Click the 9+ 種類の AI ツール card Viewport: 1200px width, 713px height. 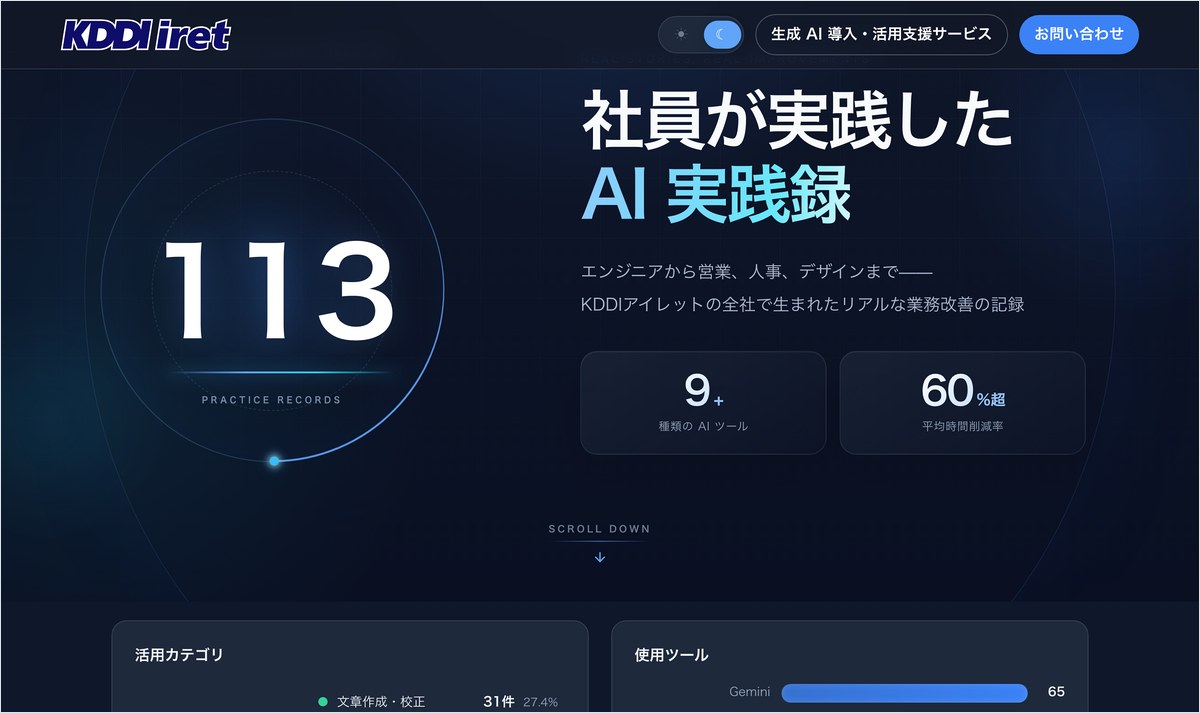tap(703, 403)
